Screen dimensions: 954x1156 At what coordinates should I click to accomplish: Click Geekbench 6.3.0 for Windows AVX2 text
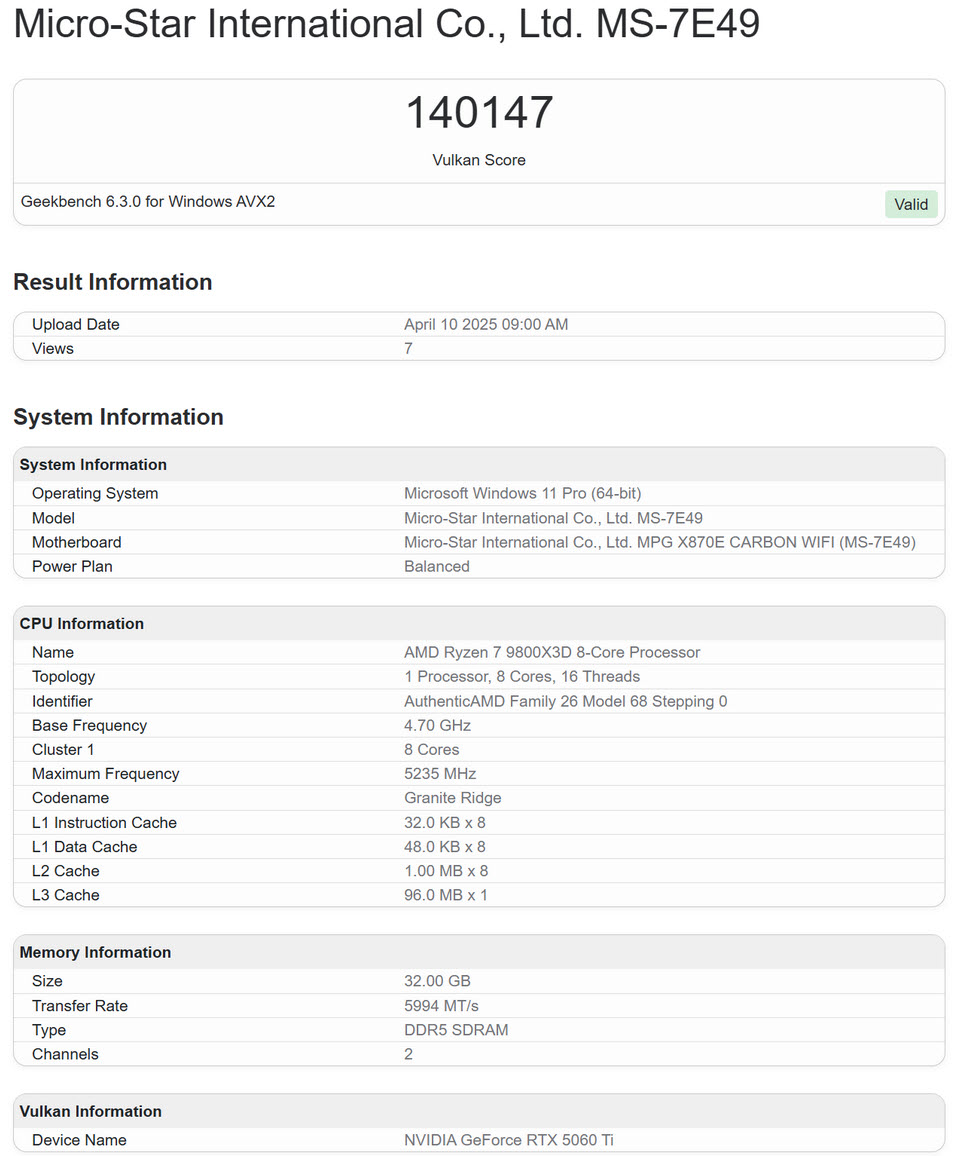coord(148,201)
